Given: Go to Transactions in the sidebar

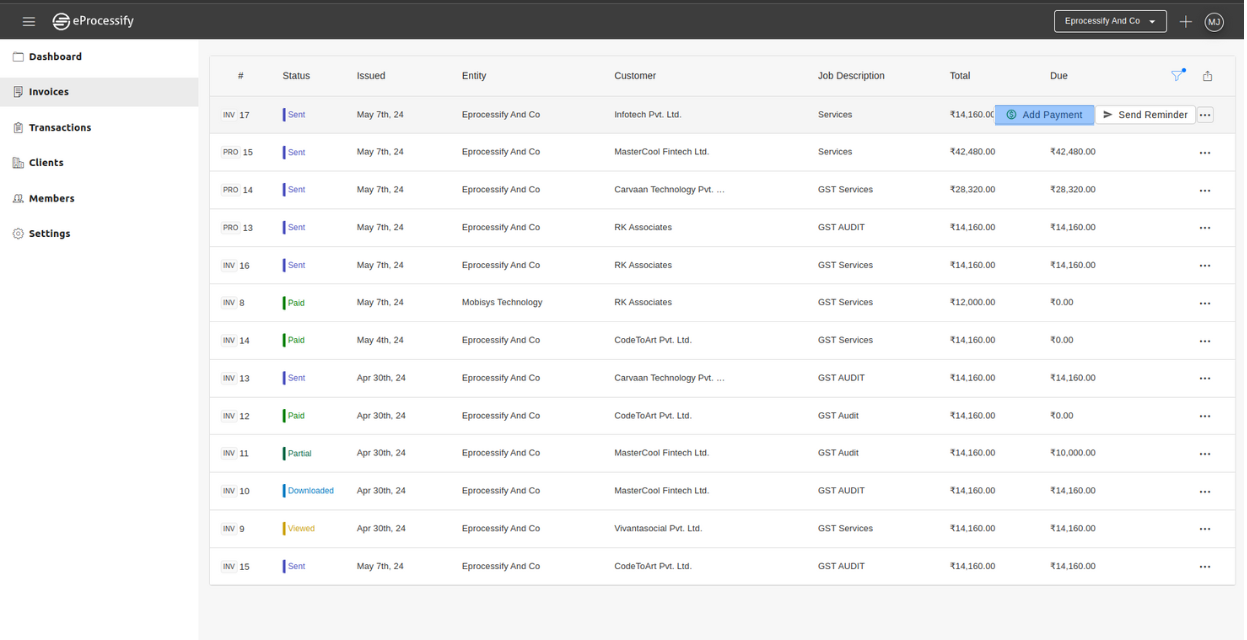Looking at the screenshot, I should click(x=59, y=128).
